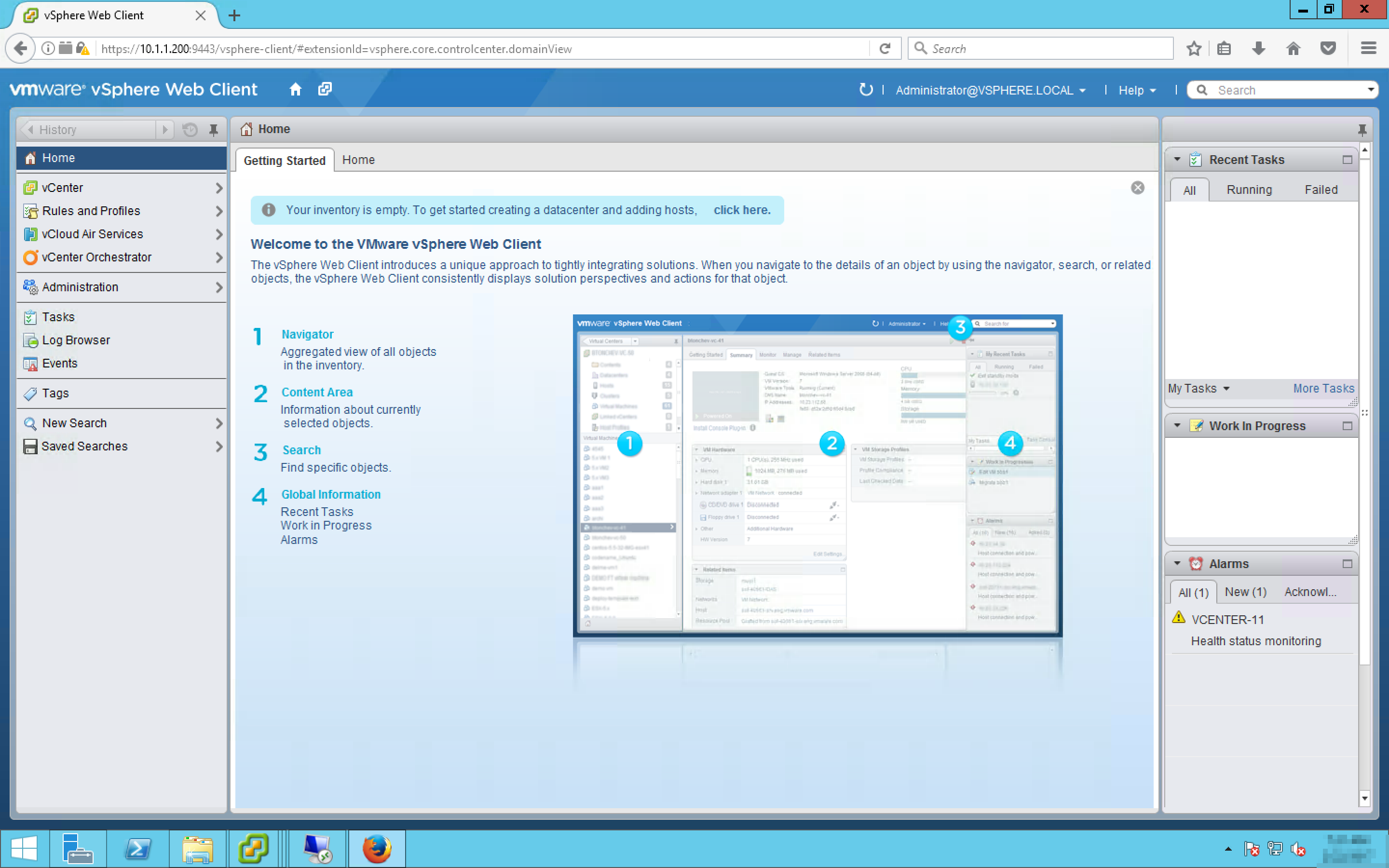The image size is (1389, 868).
Task: Switch to the Home tab
Action: tap(358, 160)
